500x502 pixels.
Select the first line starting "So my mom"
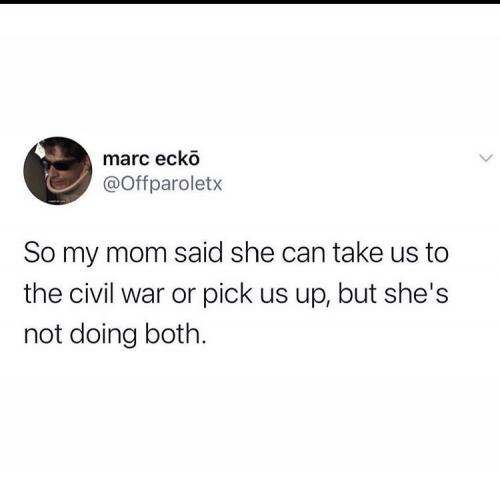[236, 255]
